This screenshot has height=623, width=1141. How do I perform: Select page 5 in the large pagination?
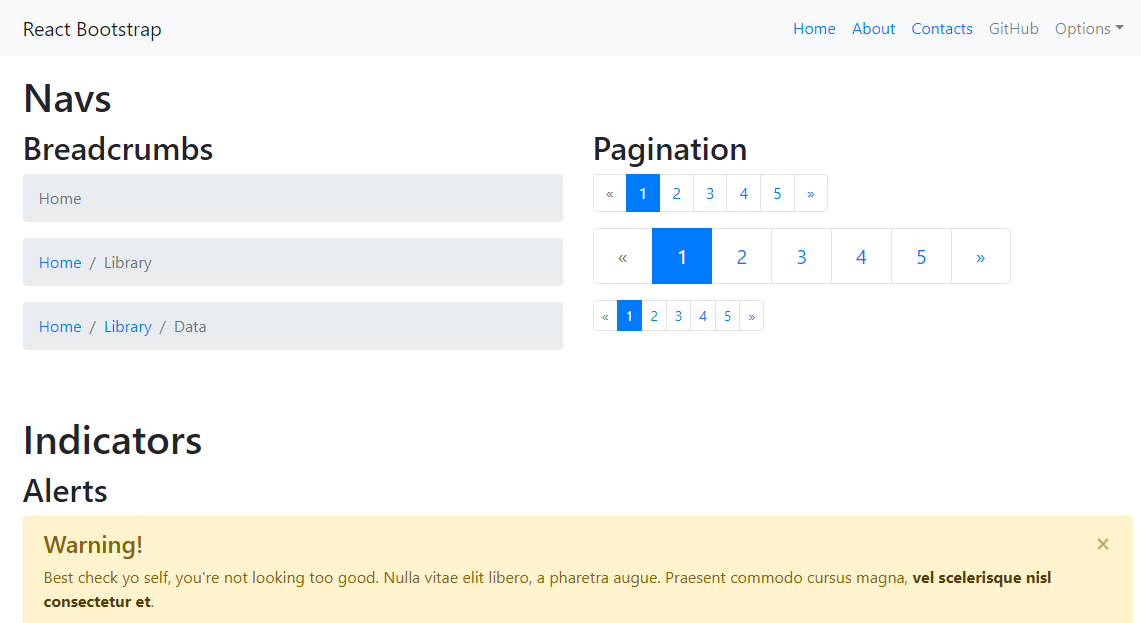click(x=921, y=256)
